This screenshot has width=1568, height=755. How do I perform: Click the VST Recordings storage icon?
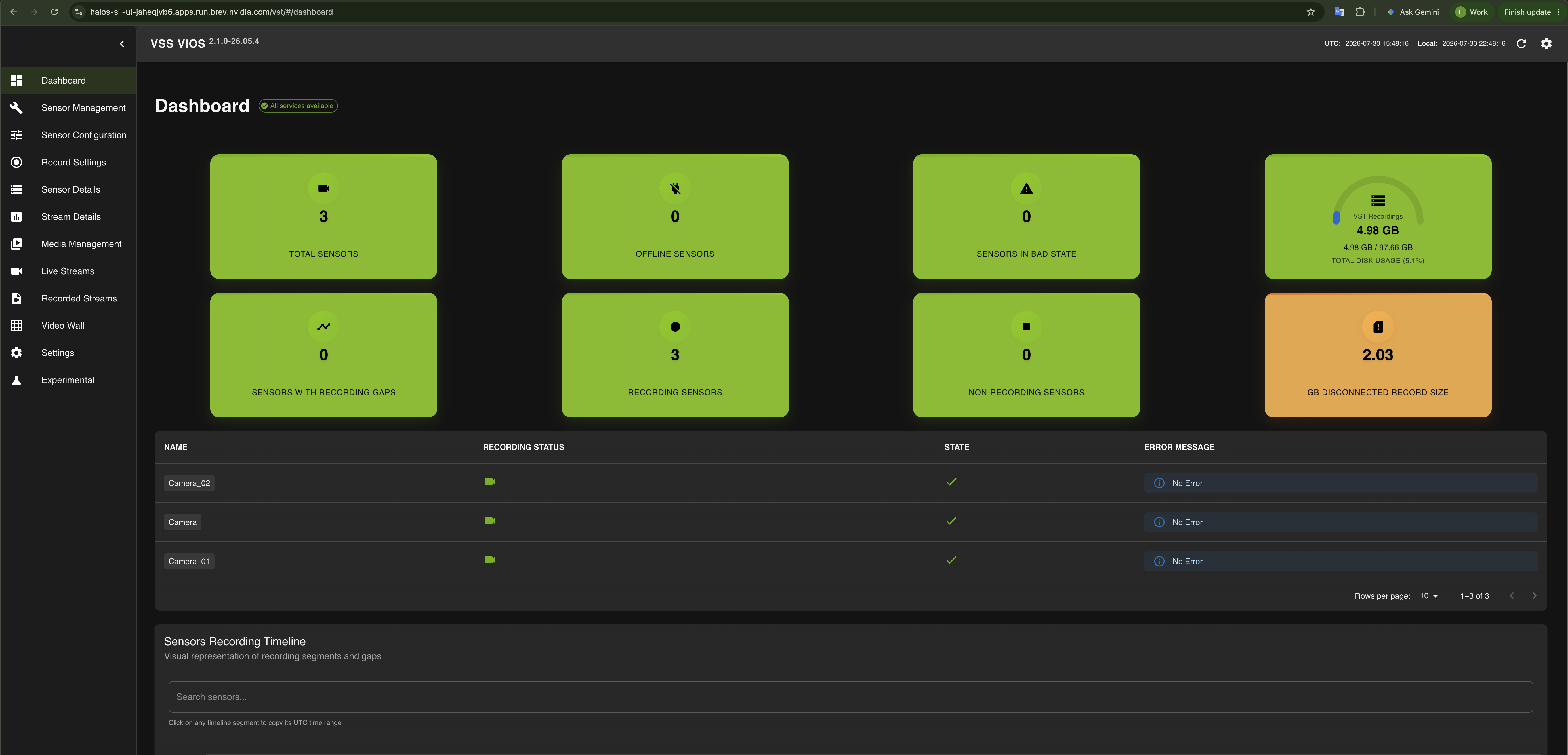click(x=1378, y=201)
